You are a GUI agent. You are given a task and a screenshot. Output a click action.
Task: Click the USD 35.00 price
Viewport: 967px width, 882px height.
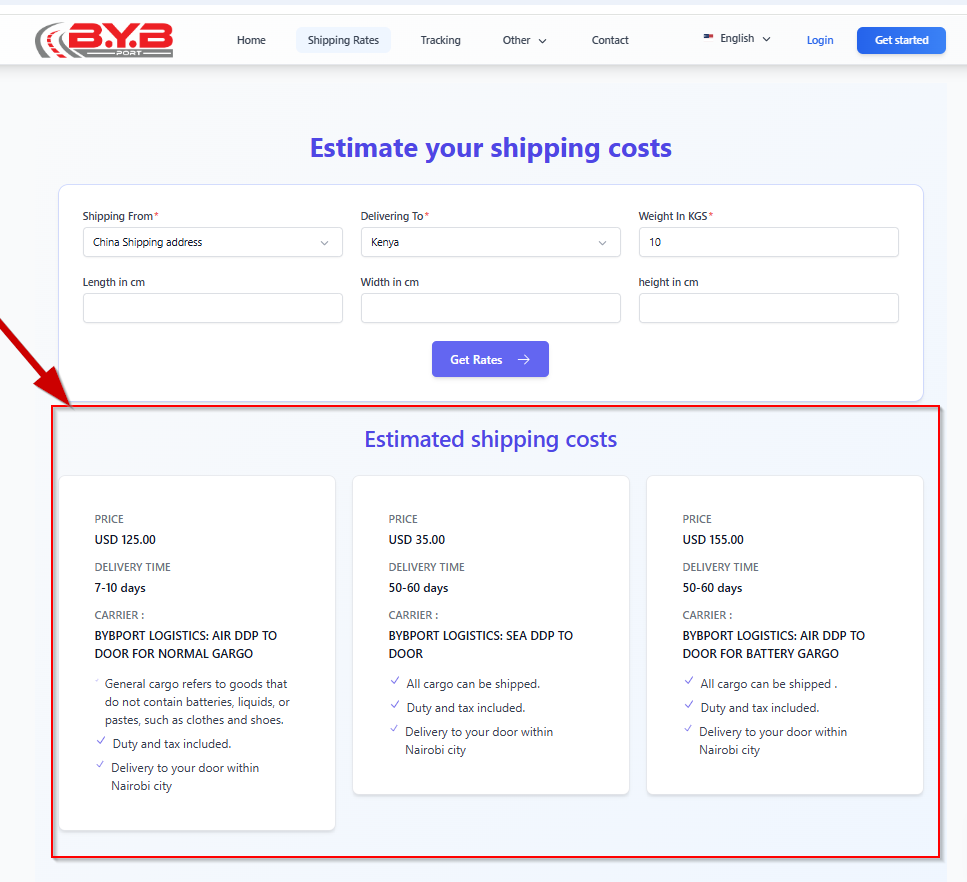[417, 540]
